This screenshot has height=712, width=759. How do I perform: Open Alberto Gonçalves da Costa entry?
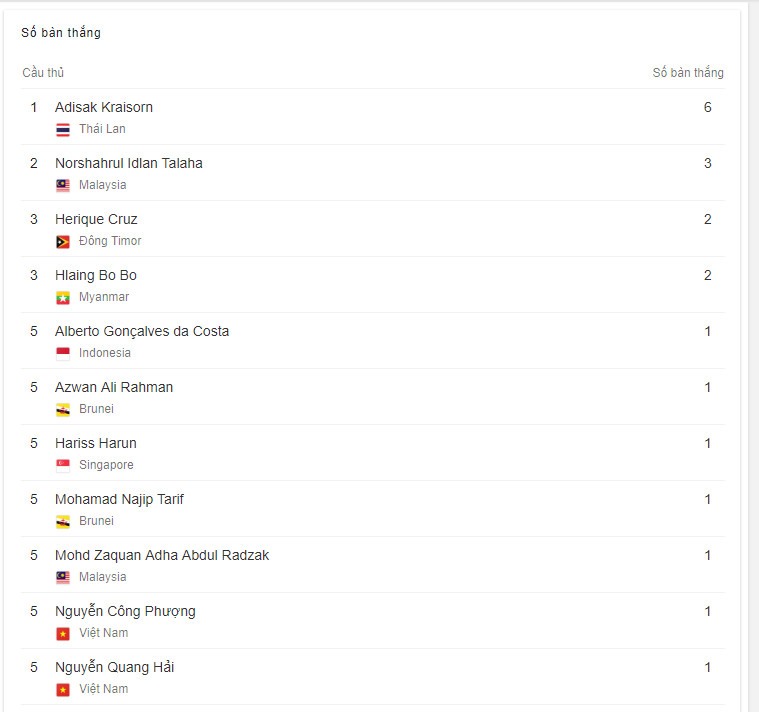pos(142,331)
